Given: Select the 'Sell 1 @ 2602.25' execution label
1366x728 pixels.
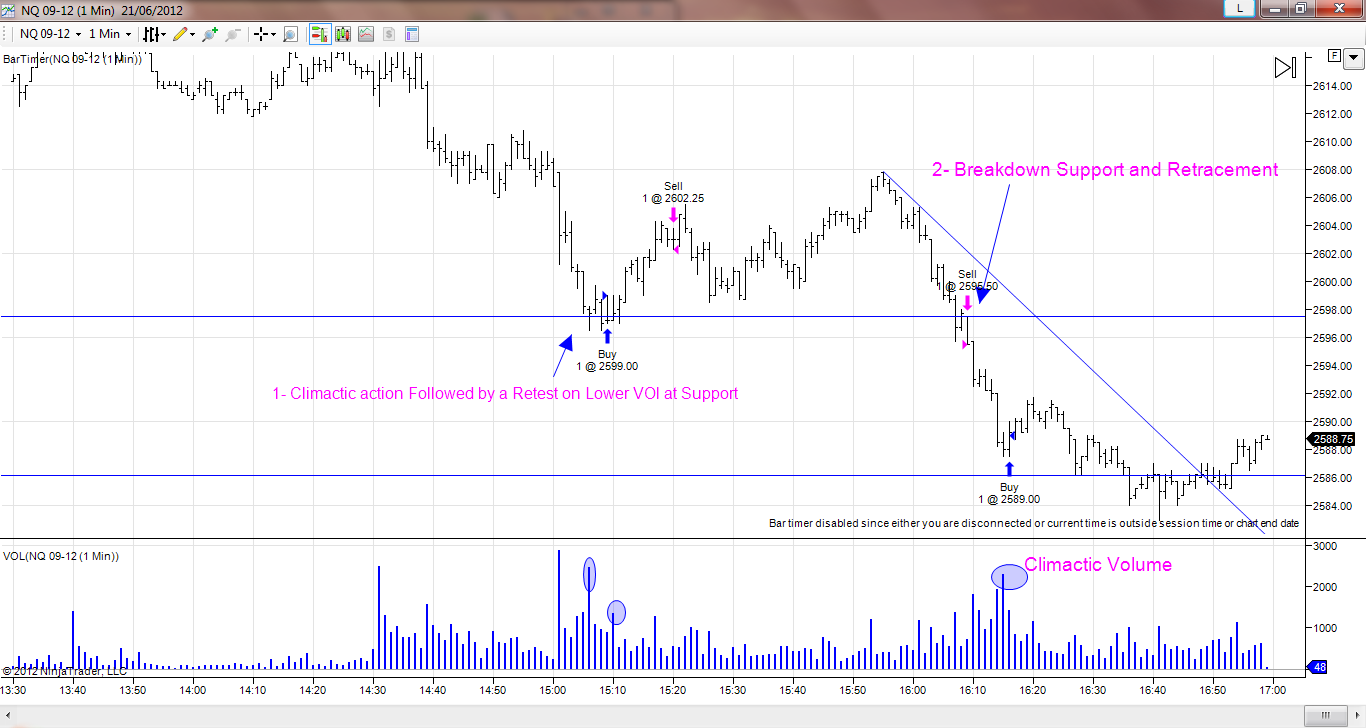Looking at the screenshot, I should point(674,192).
